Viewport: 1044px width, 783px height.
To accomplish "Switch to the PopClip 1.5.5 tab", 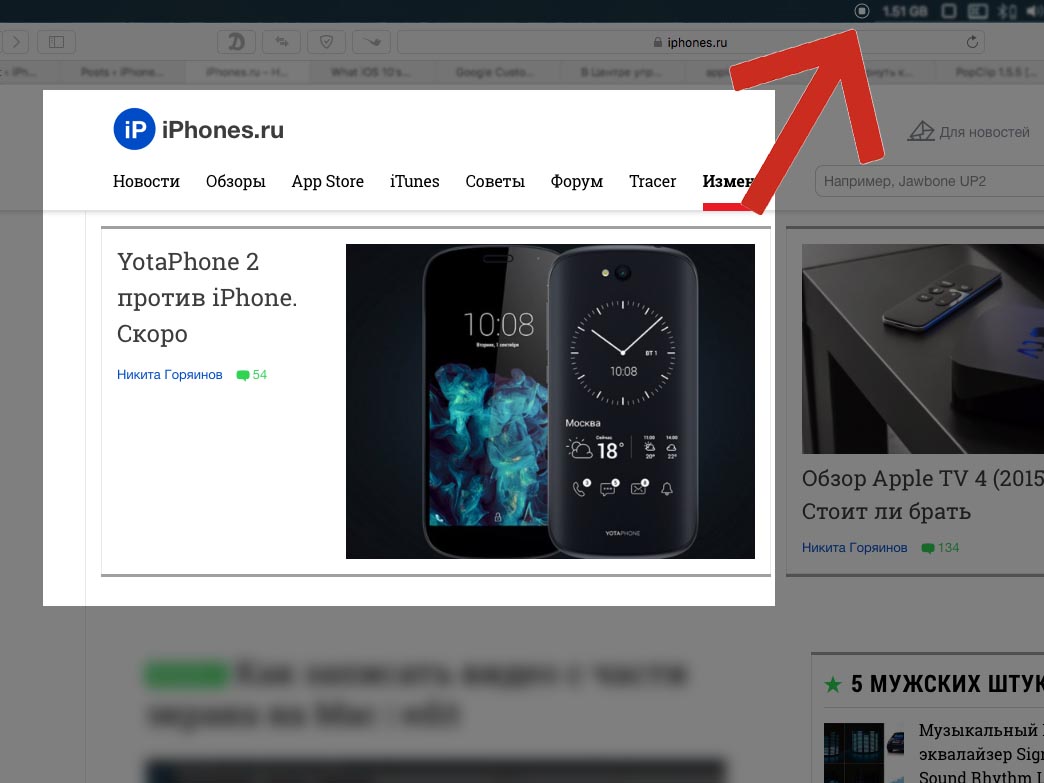I will pyautogui.click(x=995, y=71).
